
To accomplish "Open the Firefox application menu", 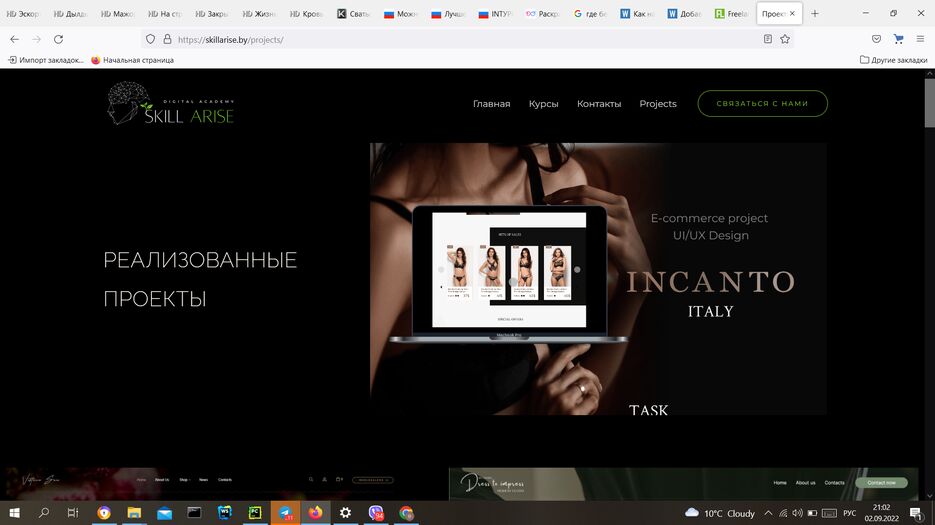I will 920,39.
